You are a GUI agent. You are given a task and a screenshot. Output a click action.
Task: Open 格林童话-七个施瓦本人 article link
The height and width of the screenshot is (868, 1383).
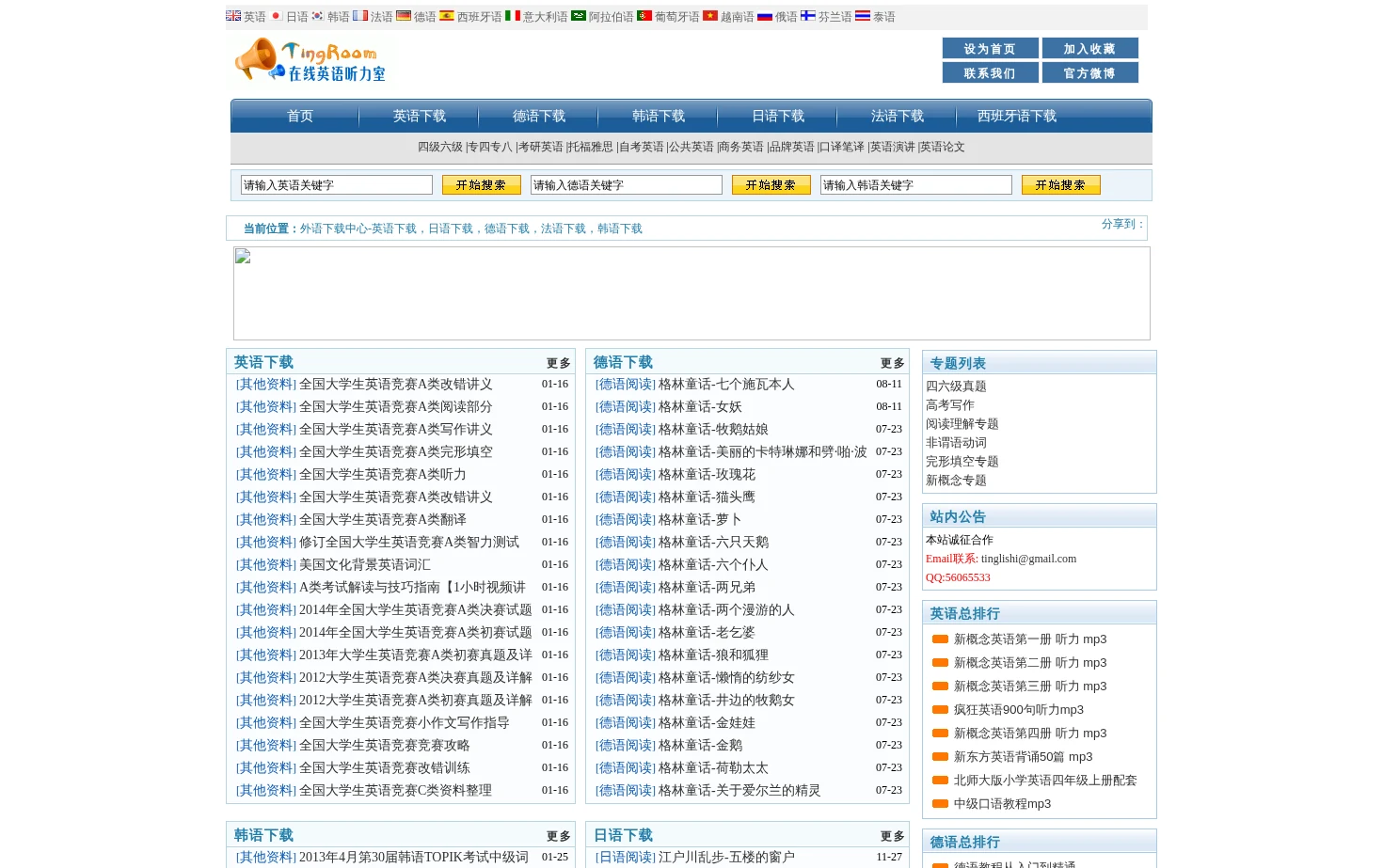(x=726, y=385)
